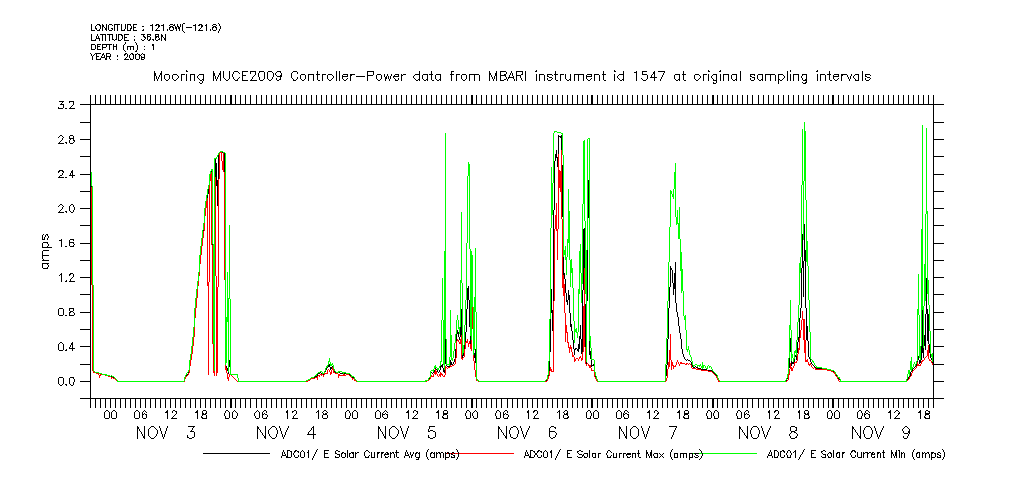Click the NOV 5 date label
1009x504 pixels.
pyautogui.click(x=407, y=433)
